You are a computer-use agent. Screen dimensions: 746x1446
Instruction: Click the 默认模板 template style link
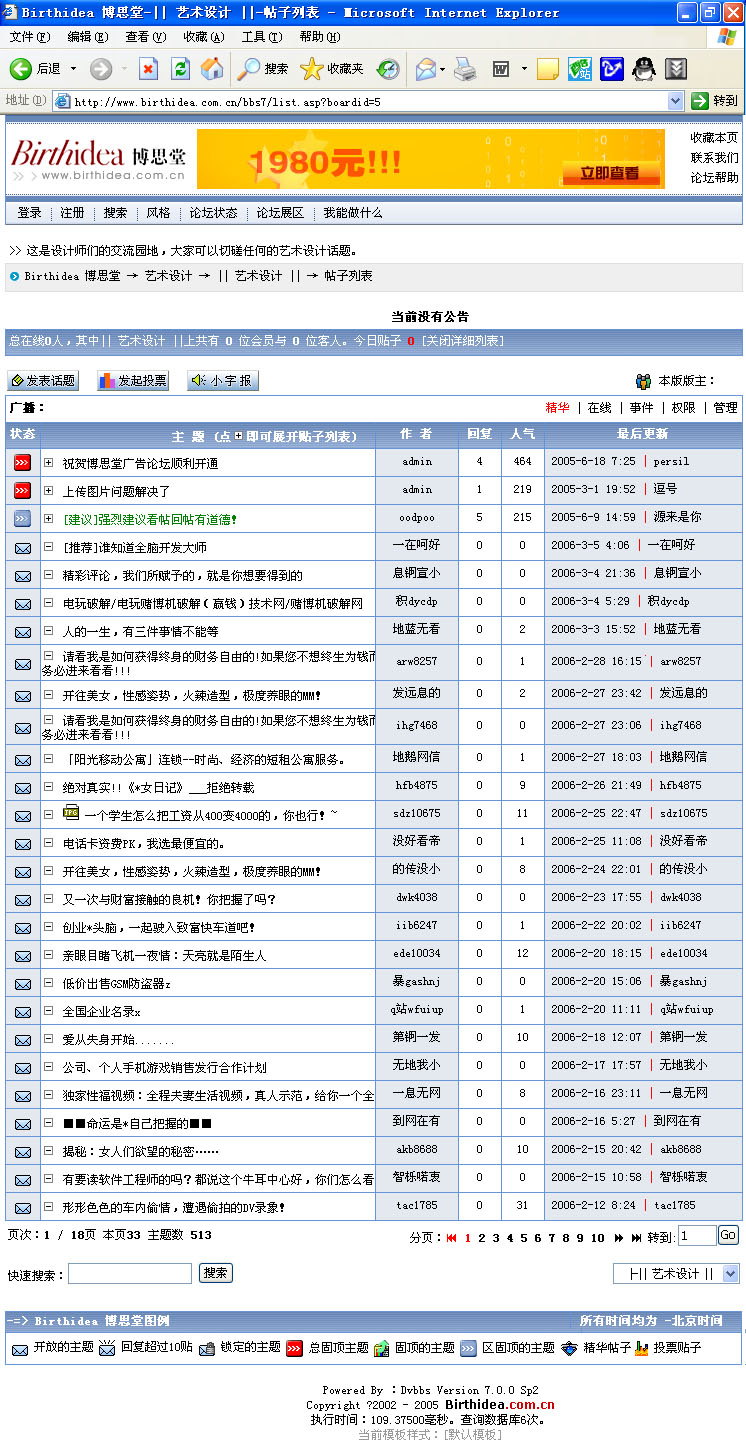474,1434
